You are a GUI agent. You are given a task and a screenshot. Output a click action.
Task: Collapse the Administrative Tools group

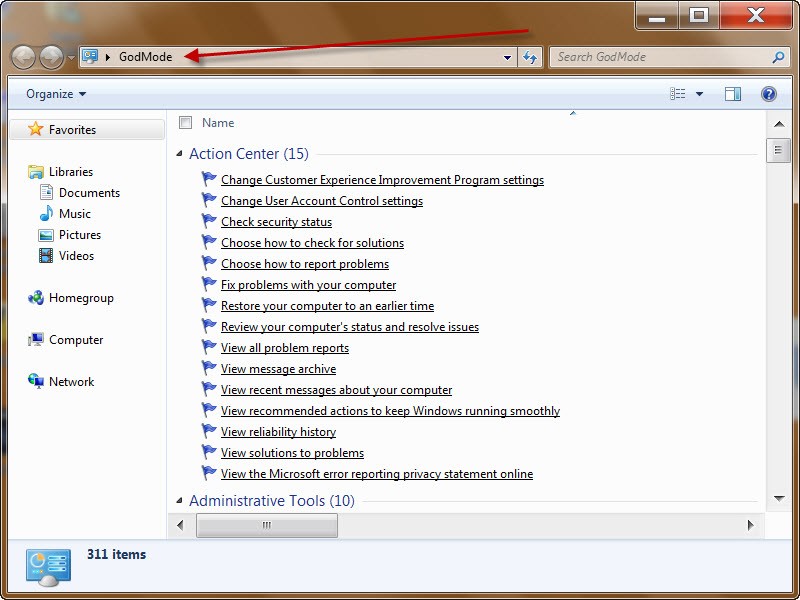click(x=179, y=501)
